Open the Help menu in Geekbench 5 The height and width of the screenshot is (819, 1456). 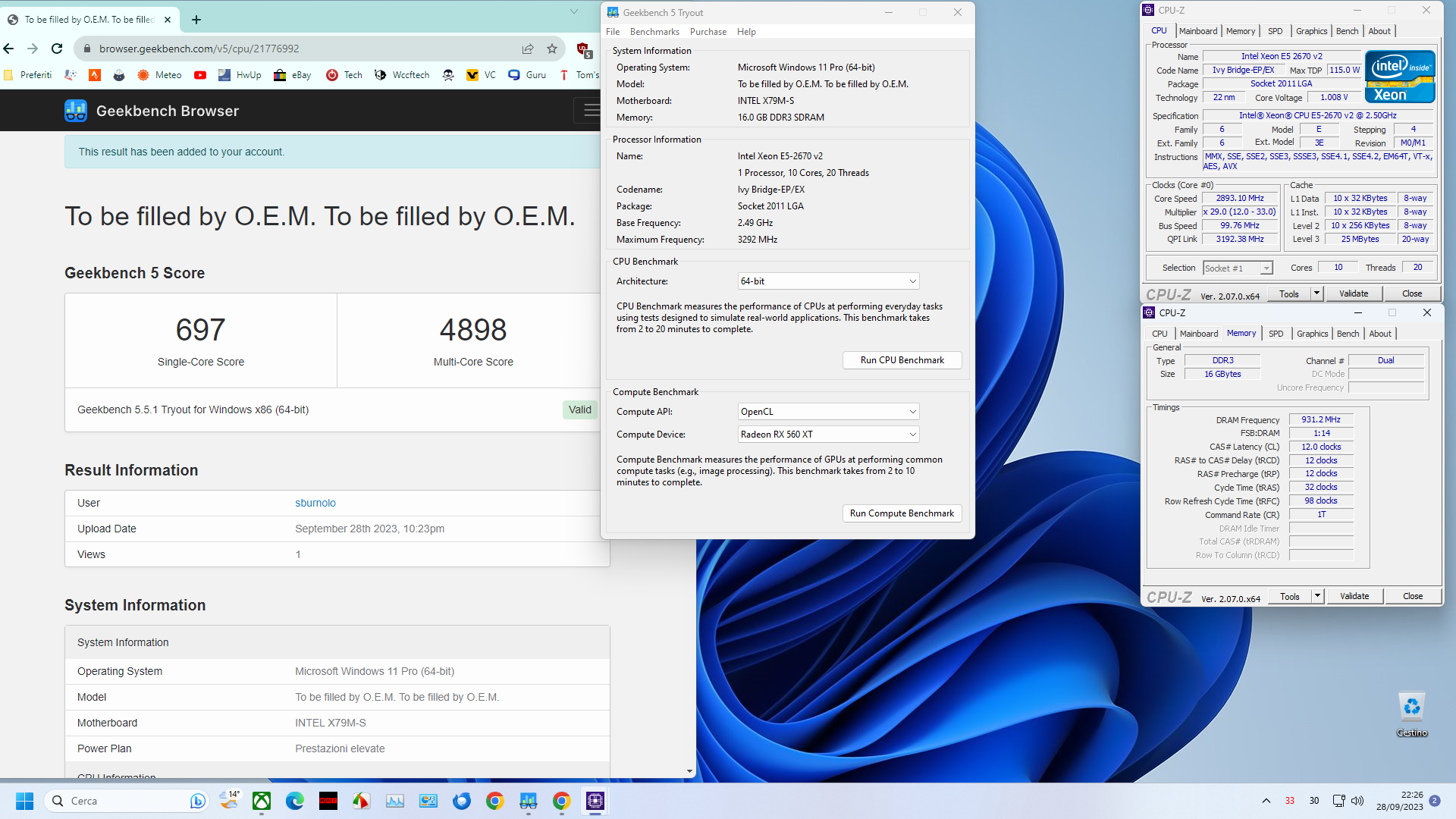click(746, 32)
